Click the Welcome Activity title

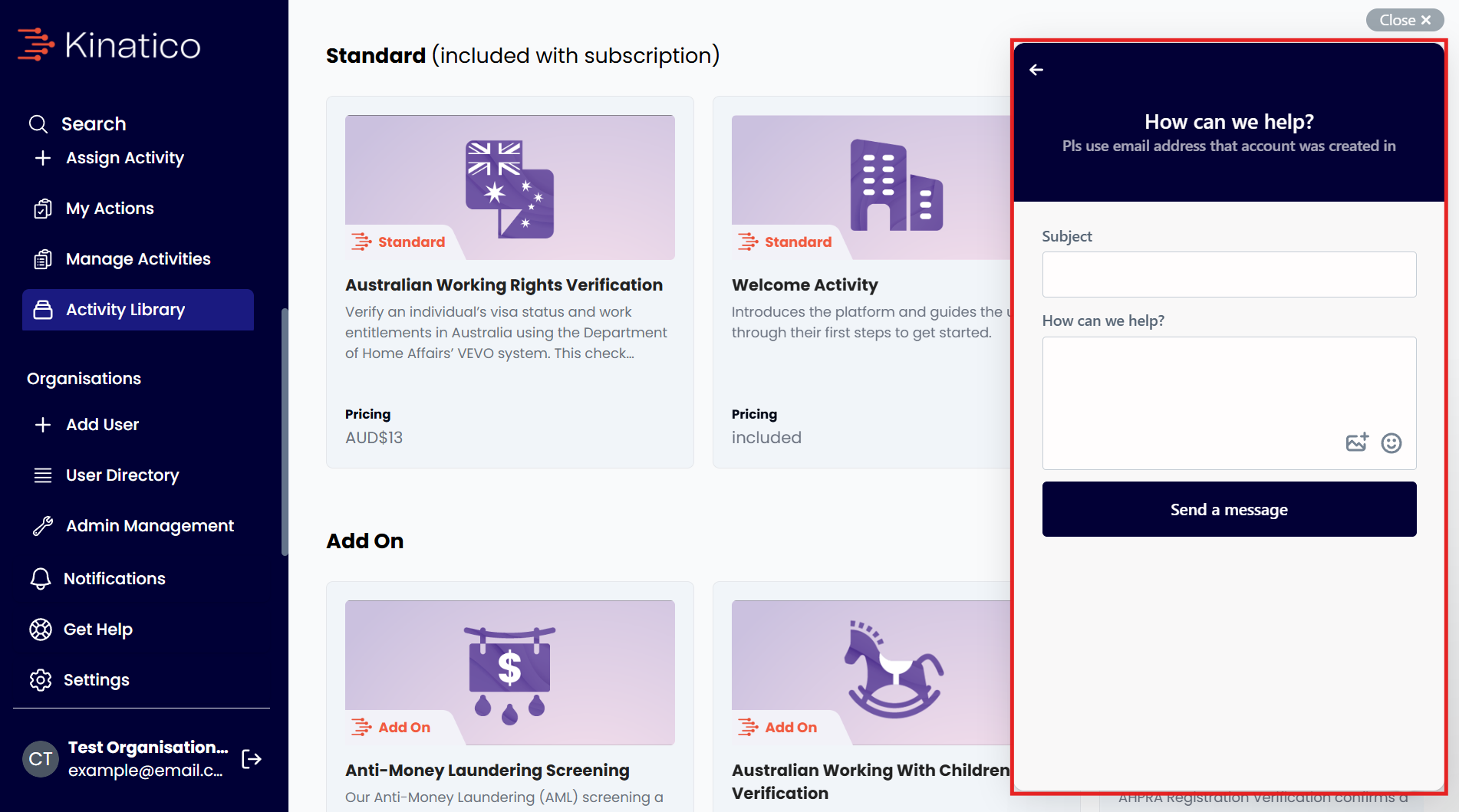[805, 285]
